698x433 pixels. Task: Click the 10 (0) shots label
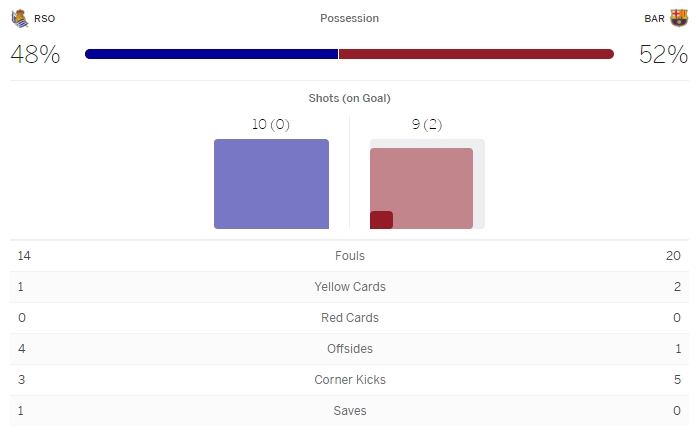[x=271, y=124]
